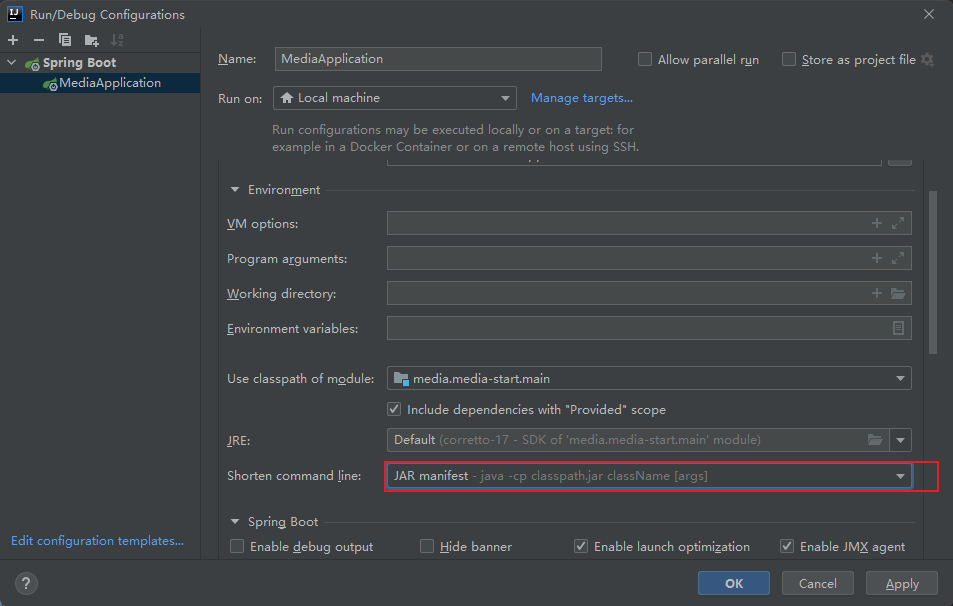The height and width of the screenshot is (606, 953).
Task: Expand the VM options field editor
Action: coord(898,224)
